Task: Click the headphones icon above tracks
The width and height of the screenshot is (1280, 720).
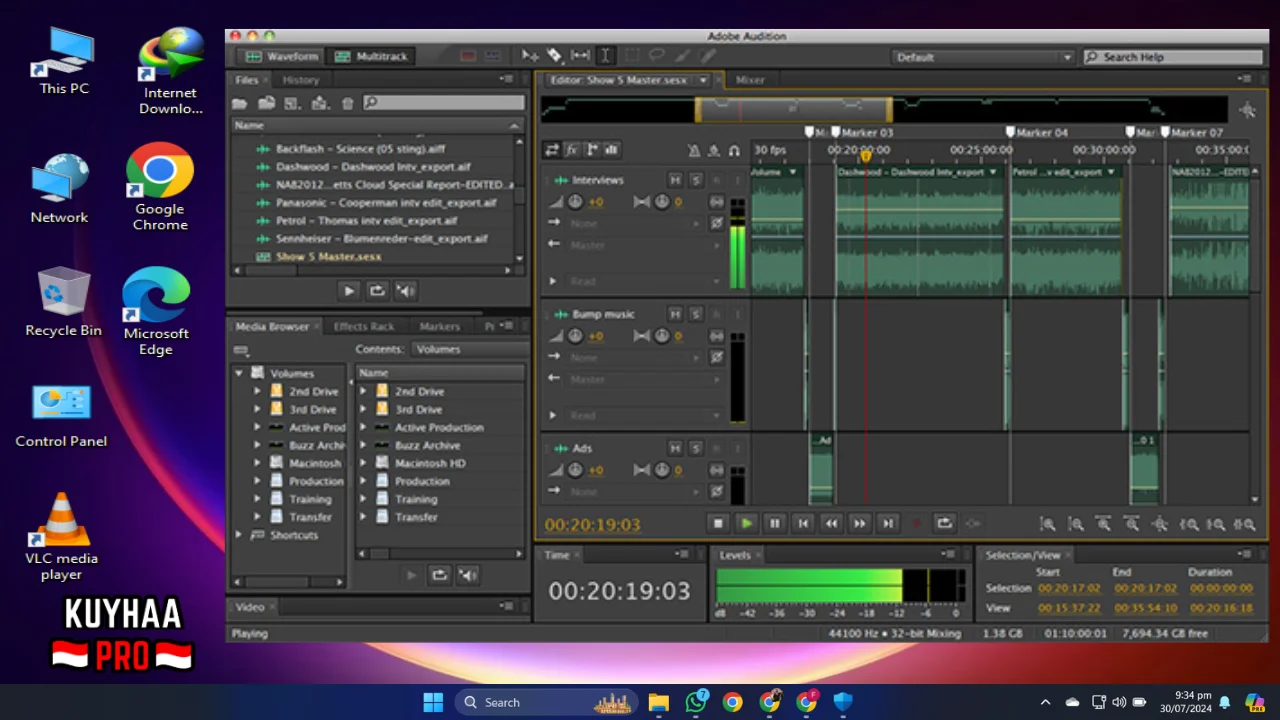Action: click(x=734, y=150)
